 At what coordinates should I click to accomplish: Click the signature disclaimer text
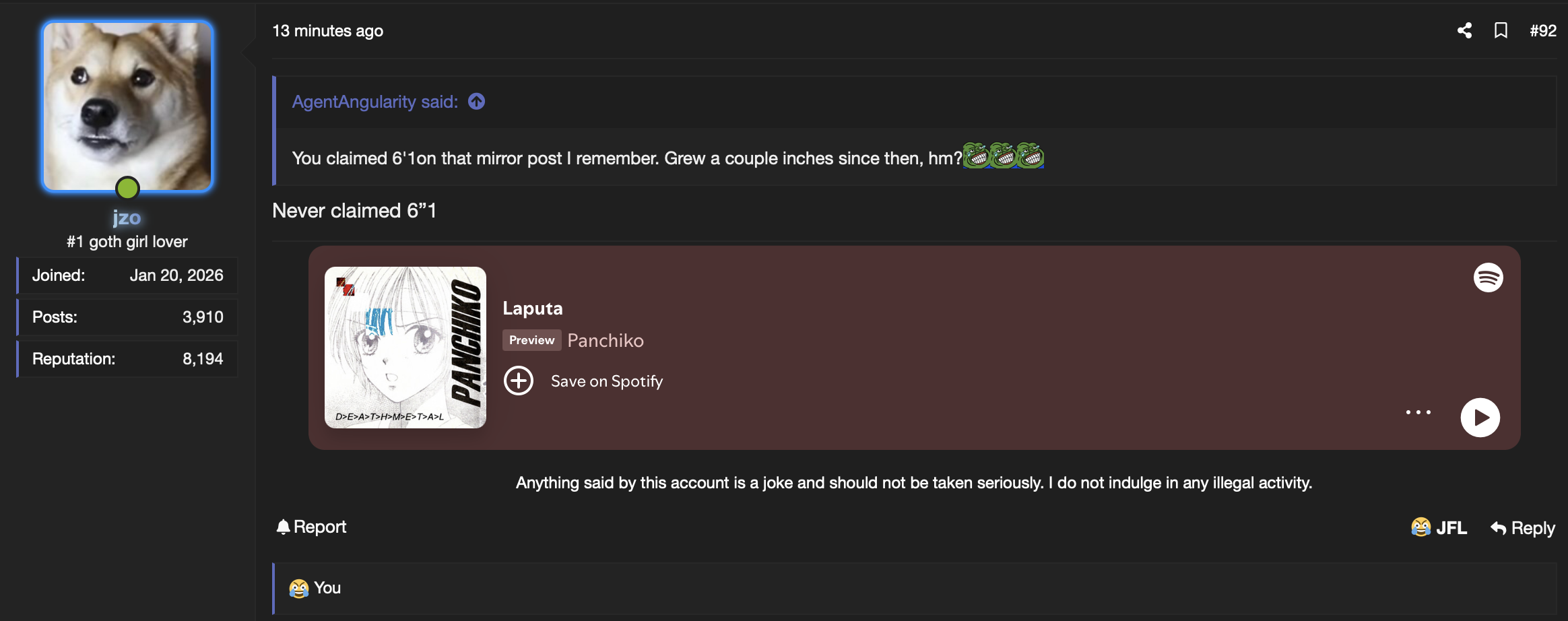pos(914,483)
